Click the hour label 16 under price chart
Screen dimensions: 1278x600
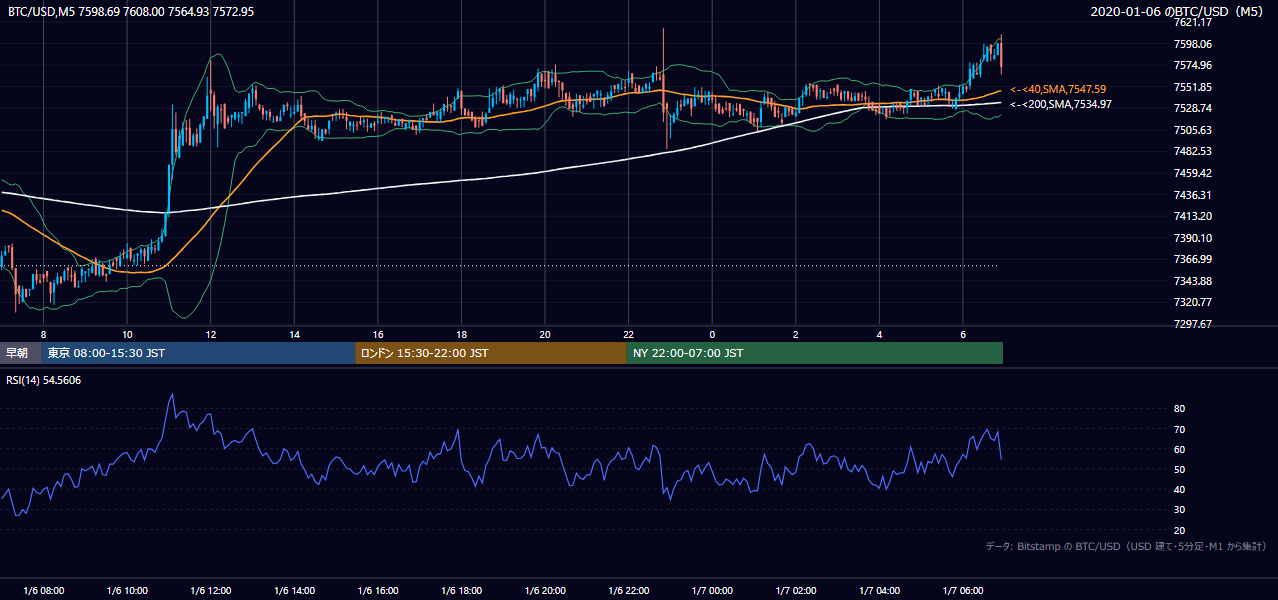378,334
